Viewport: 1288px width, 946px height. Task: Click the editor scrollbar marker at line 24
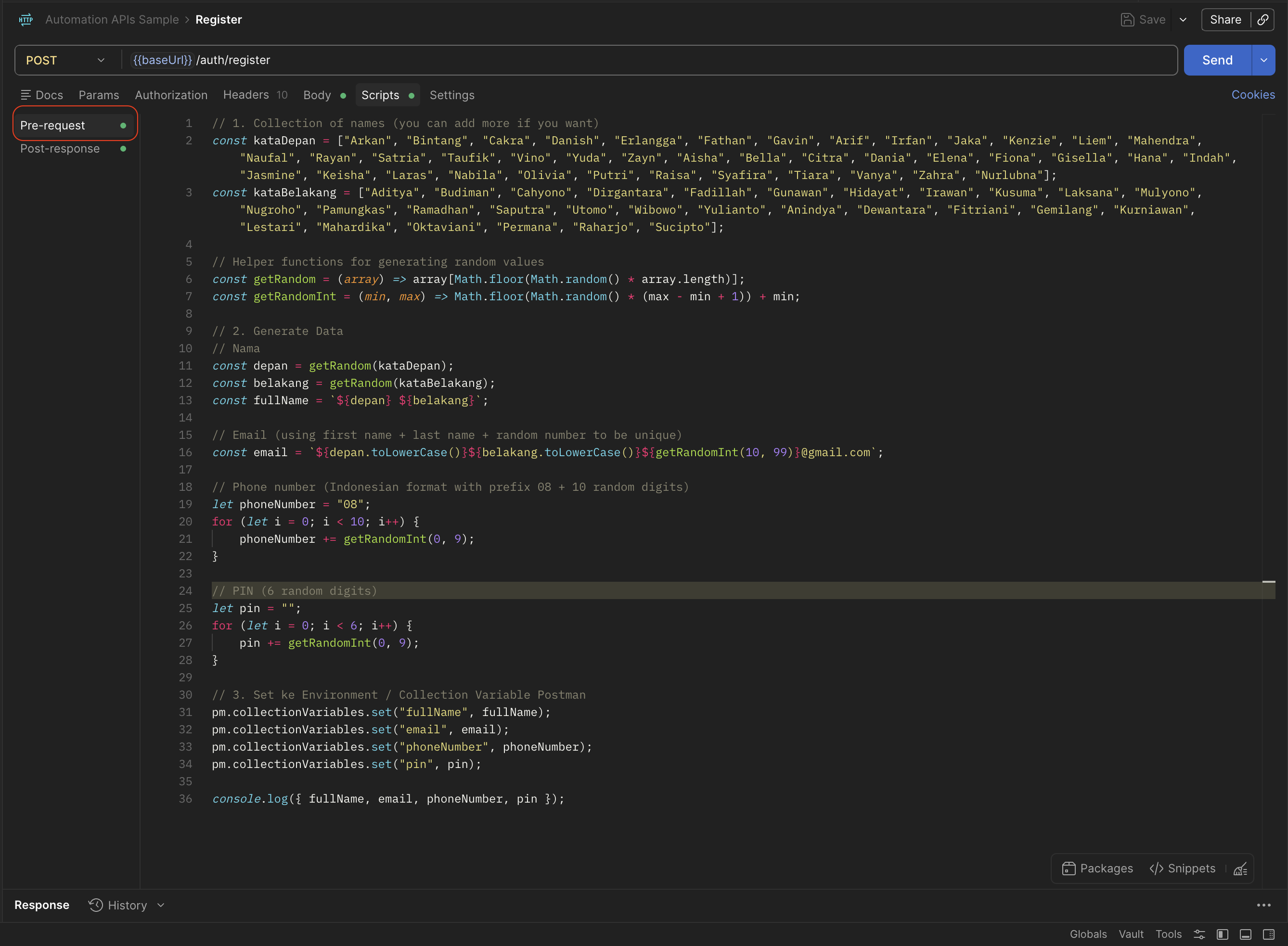1269,582
